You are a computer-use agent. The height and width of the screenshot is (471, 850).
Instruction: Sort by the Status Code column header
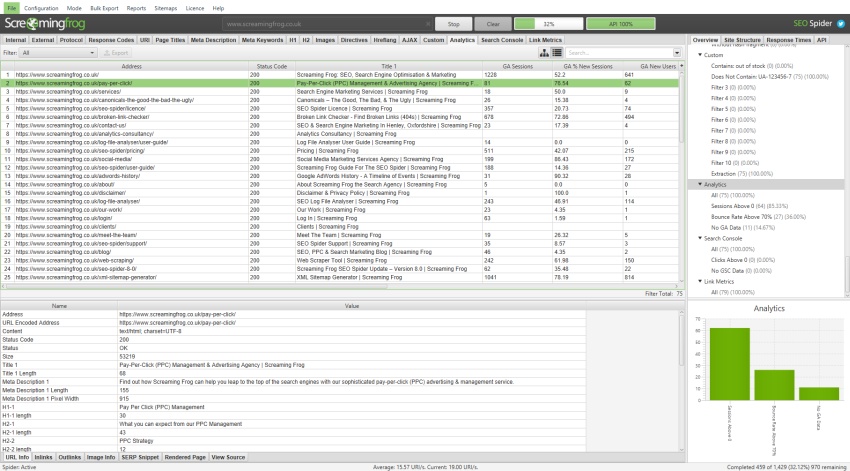(x=272, y=66)
